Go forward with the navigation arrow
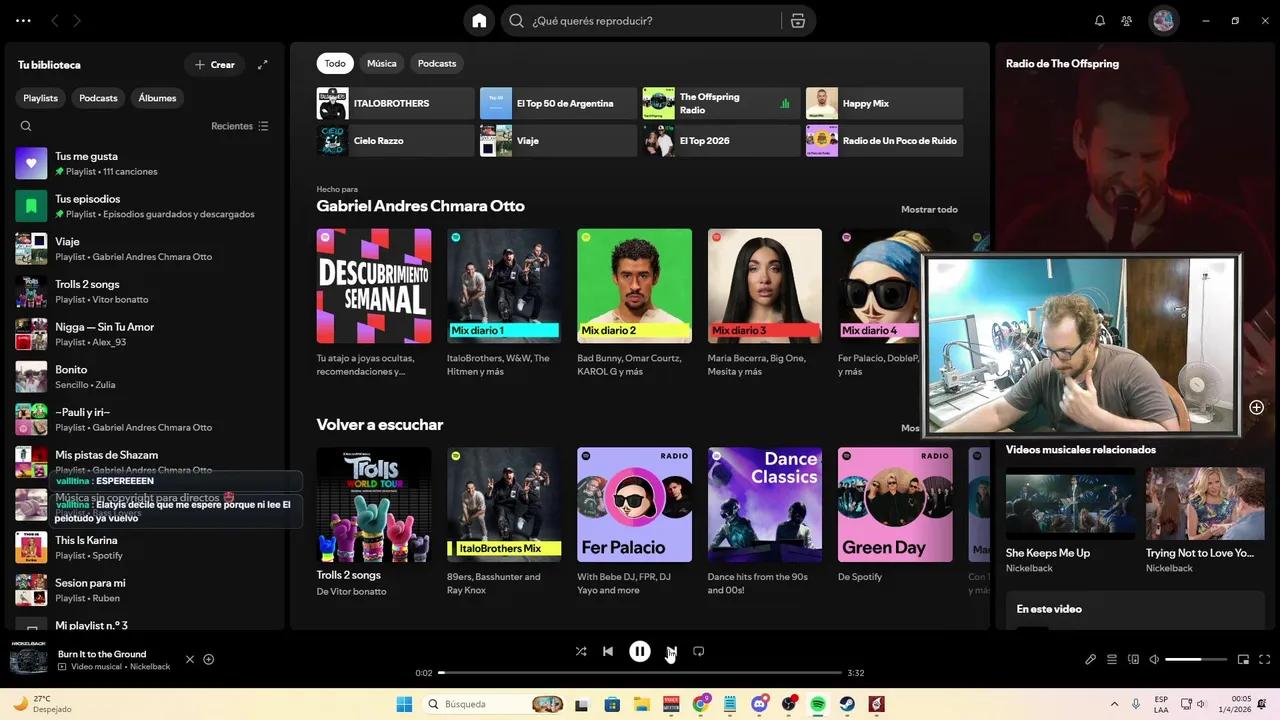 77,21
